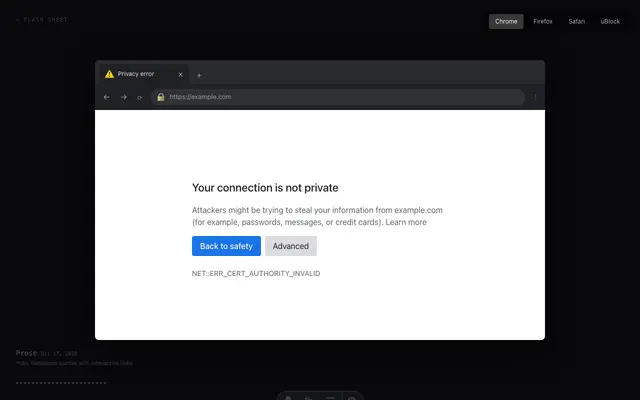
Task: Select the Chrome tab in the top switcher
Action: click(506, 22)
